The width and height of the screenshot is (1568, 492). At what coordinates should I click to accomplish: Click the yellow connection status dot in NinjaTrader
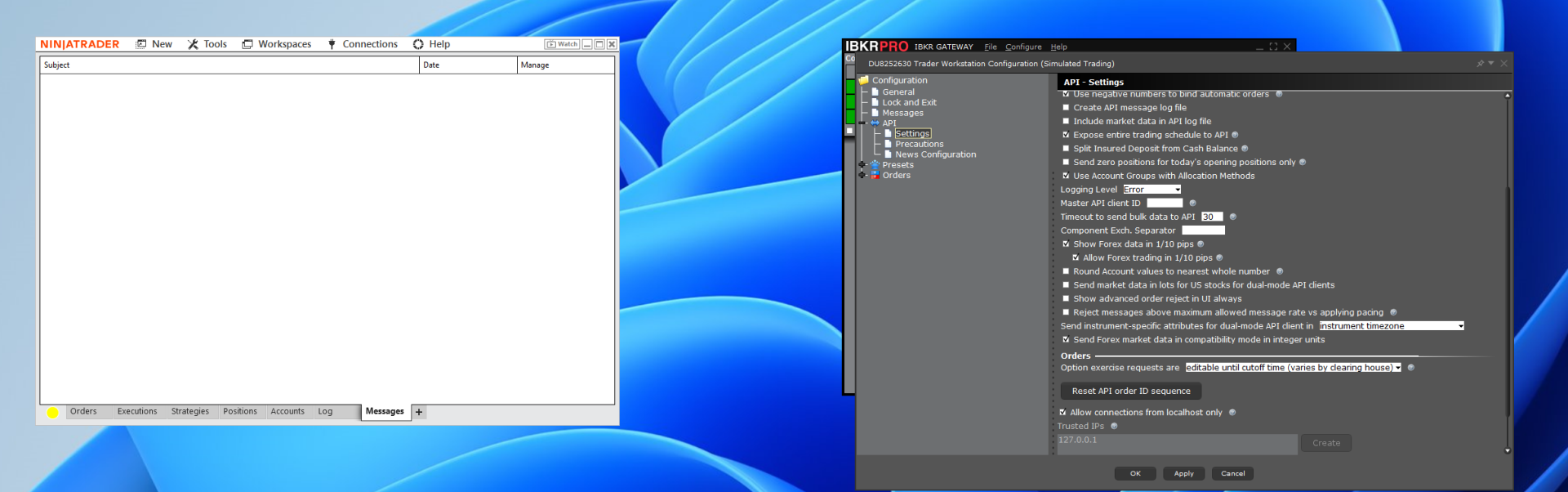(53, 413)
